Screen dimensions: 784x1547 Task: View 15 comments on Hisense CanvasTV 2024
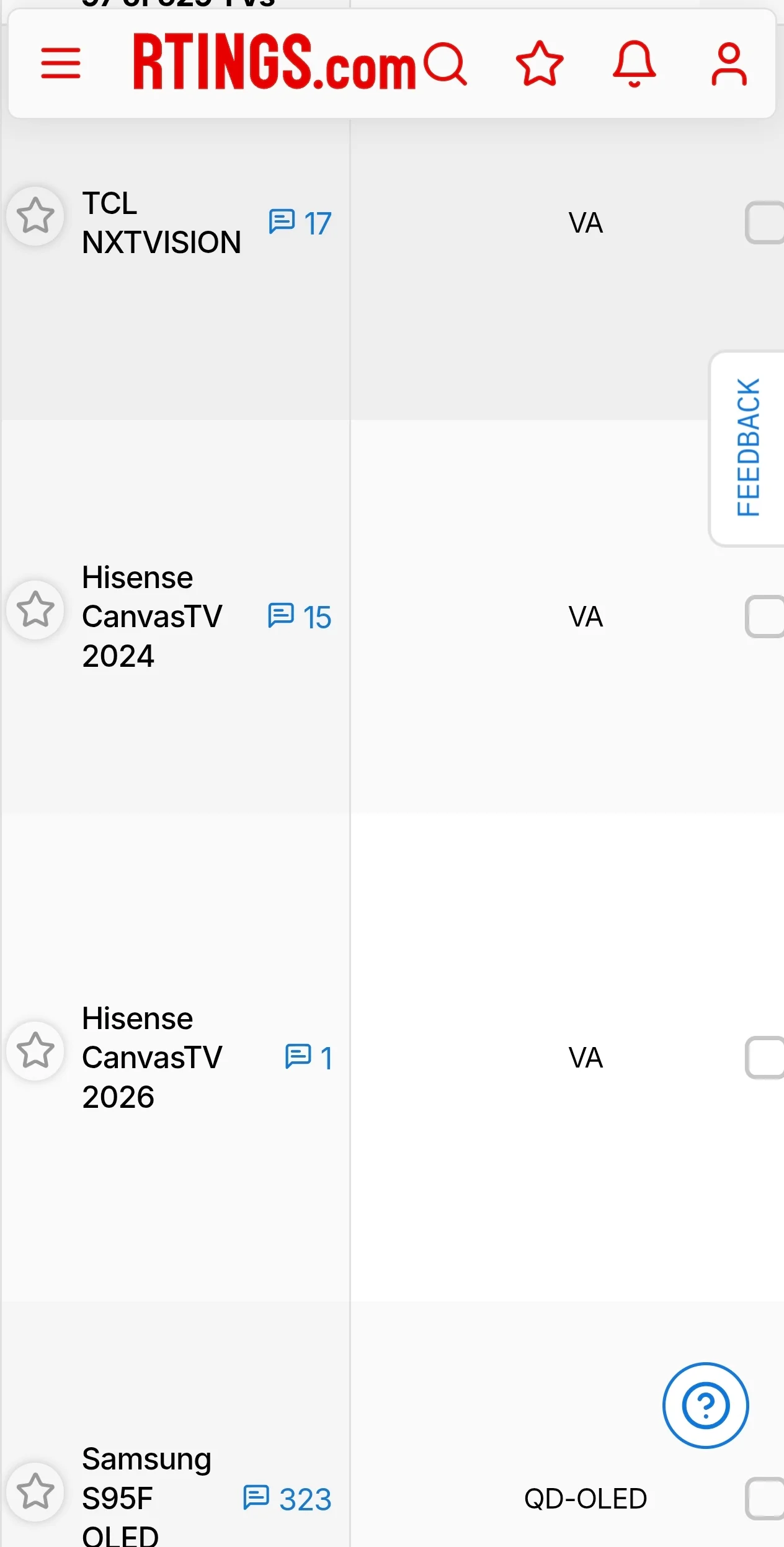(300, 617)
